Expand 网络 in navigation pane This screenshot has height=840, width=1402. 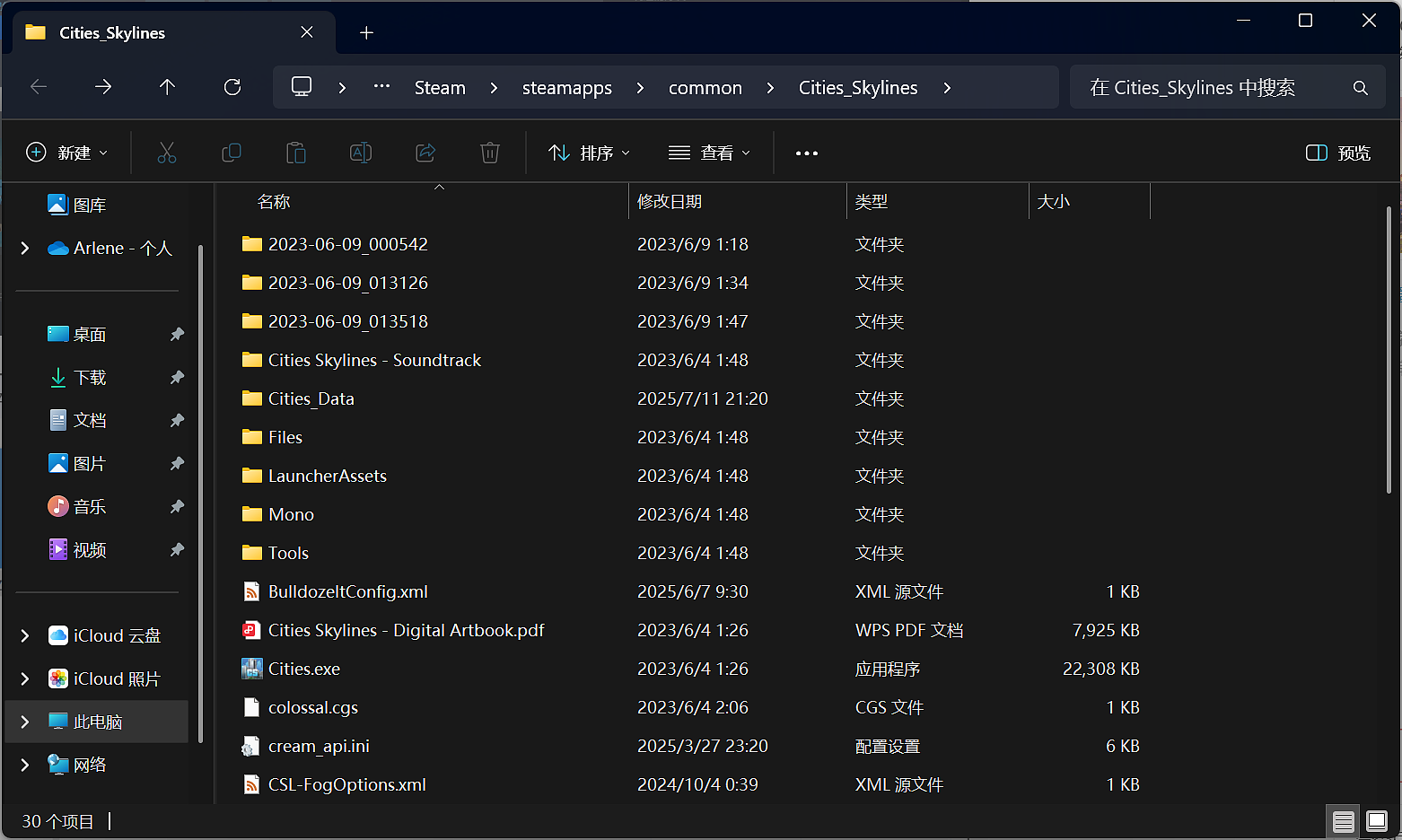point(25,766)
